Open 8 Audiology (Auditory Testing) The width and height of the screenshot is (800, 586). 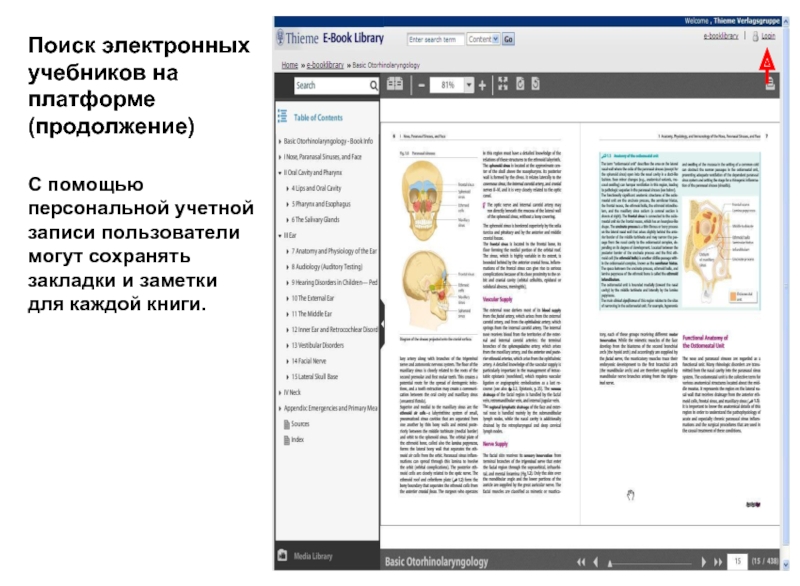point(327,267)
